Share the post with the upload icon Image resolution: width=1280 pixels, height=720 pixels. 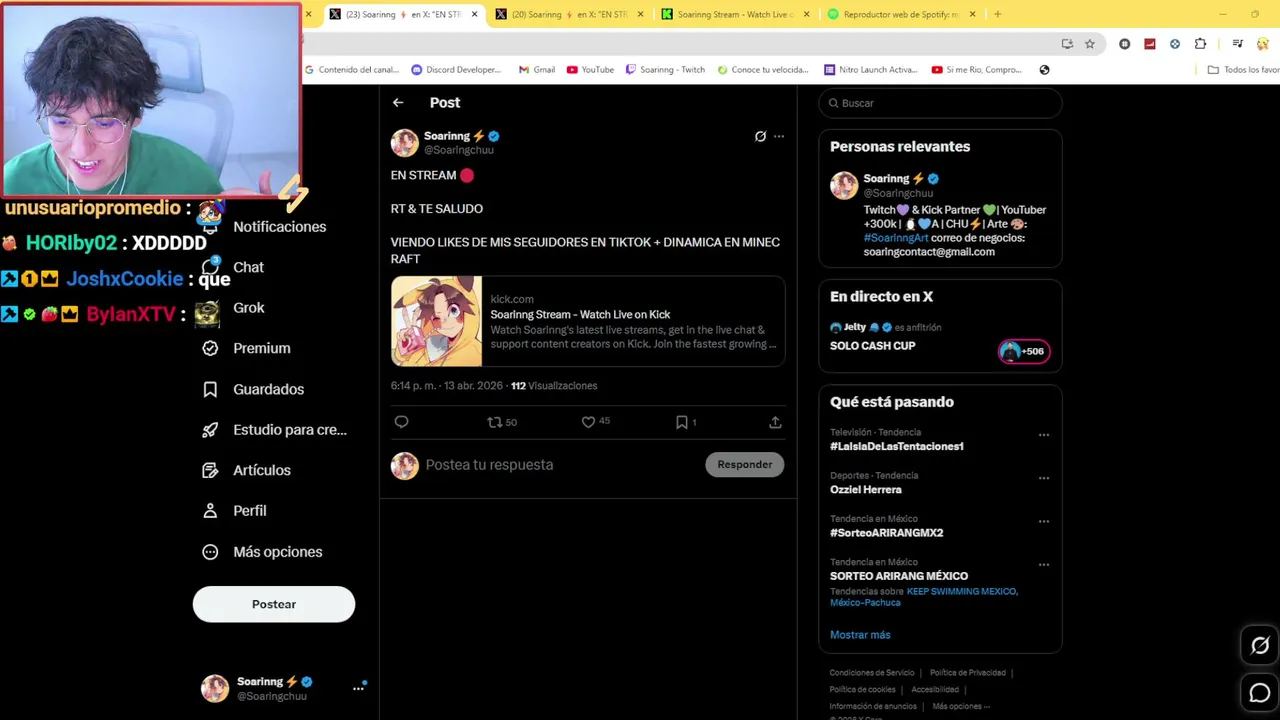pos(775,422)
